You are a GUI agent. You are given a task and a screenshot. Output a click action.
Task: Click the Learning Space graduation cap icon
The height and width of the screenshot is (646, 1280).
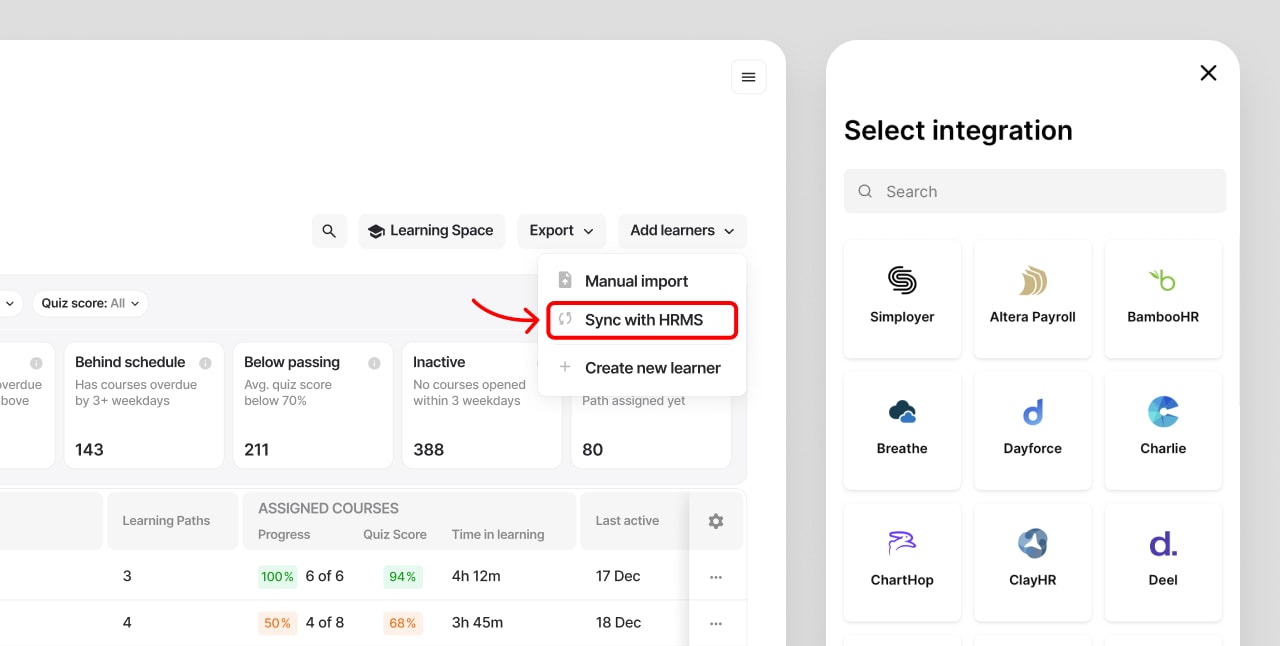(376, 231)
